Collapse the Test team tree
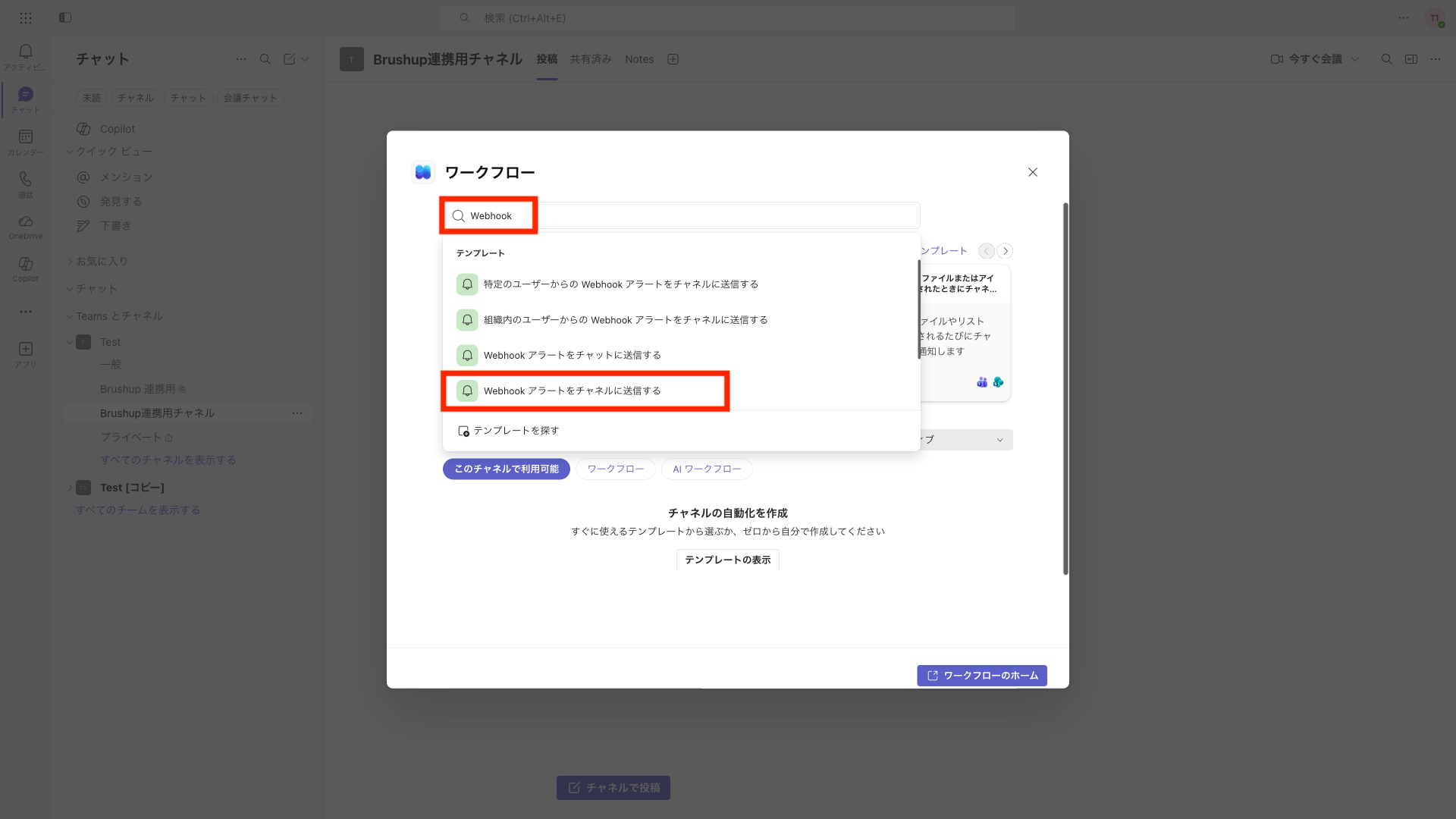This screenshot has height=819, width=1456. [70, 342]
